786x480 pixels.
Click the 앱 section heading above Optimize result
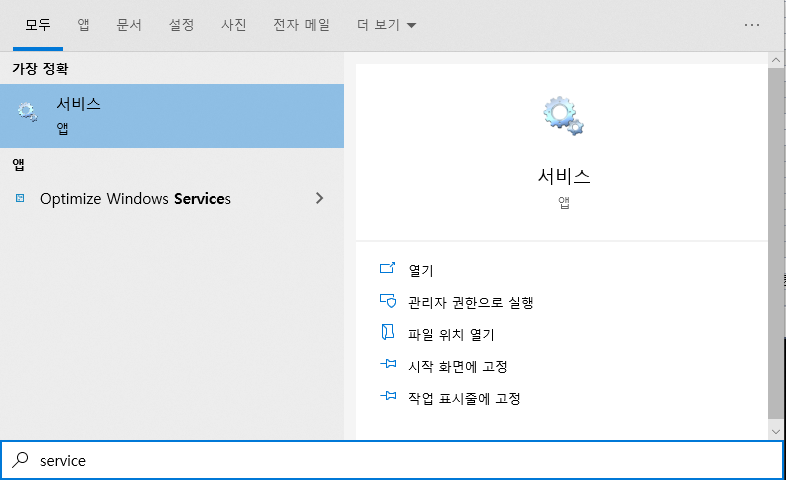coord(19,165)
